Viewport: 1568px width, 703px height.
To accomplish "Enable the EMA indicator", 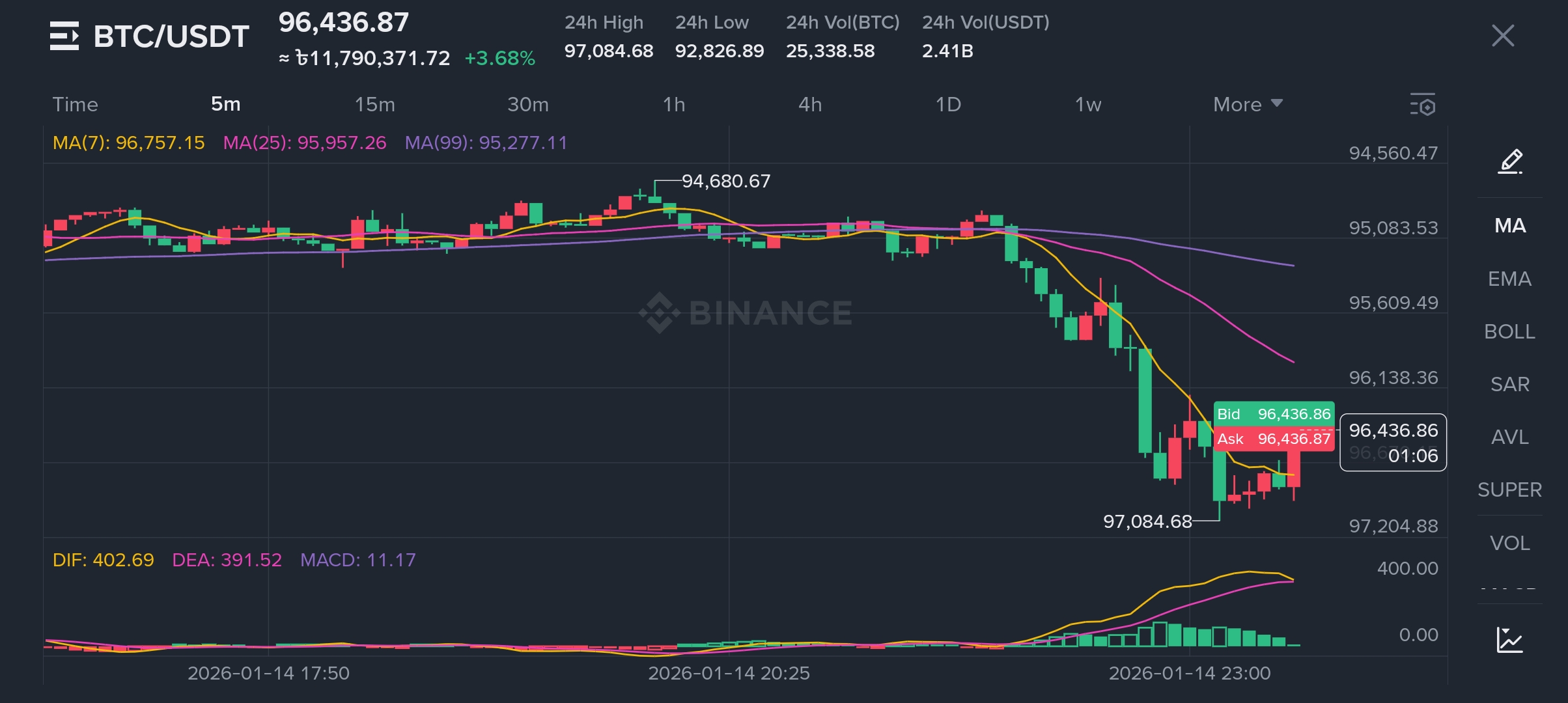I will (1509, 279).
